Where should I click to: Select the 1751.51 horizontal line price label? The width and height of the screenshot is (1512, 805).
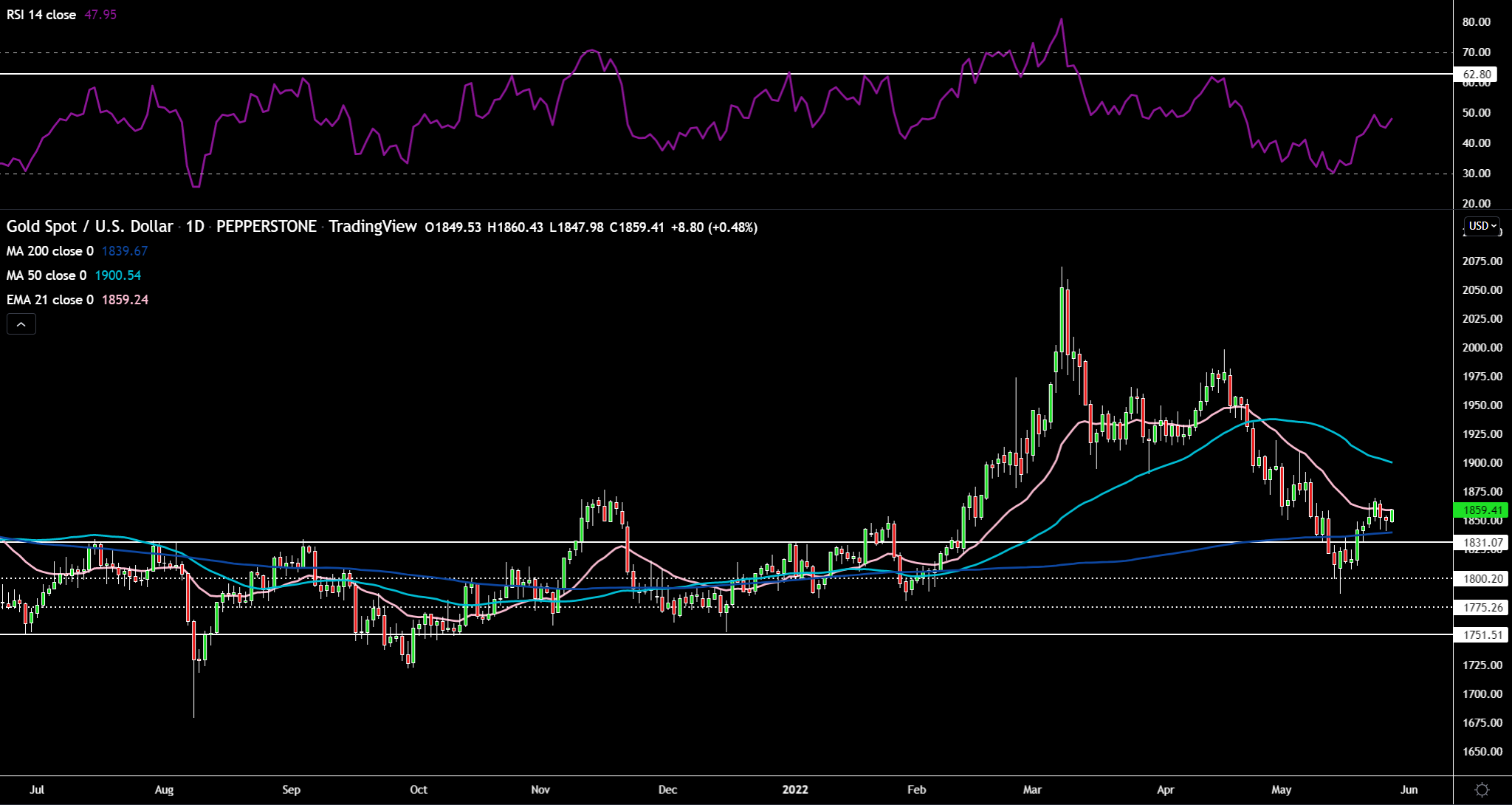coord(1481,635)
